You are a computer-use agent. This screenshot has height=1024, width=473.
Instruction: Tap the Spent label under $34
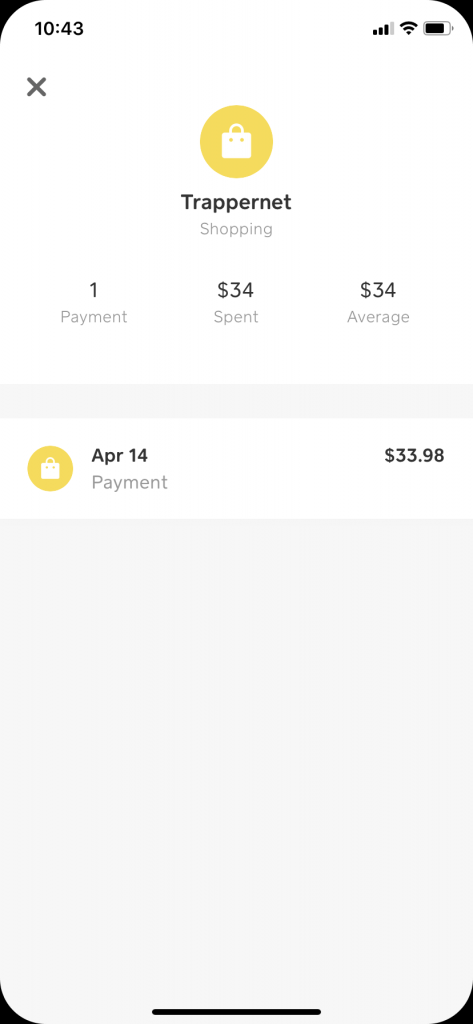click(236, 317)
